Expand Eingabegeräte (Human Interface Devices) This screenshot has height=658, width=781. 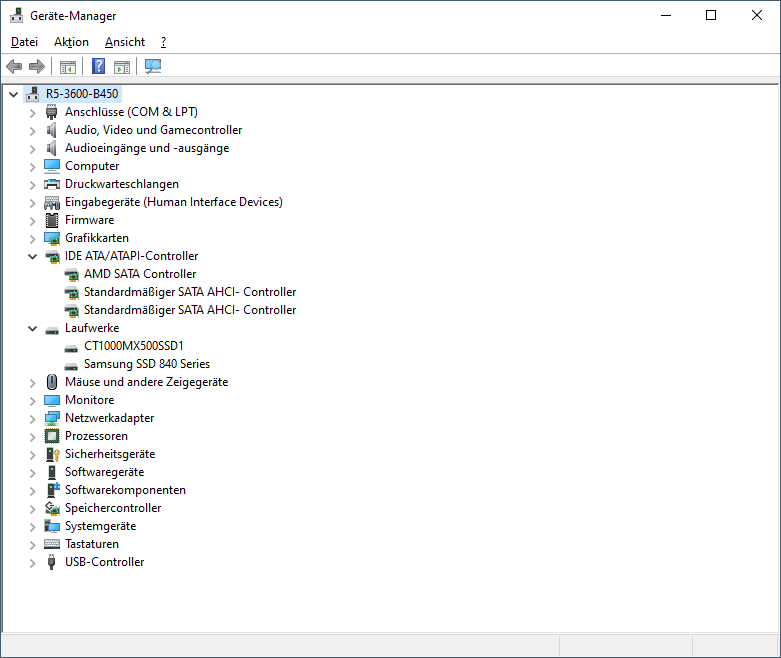point(32,203)
